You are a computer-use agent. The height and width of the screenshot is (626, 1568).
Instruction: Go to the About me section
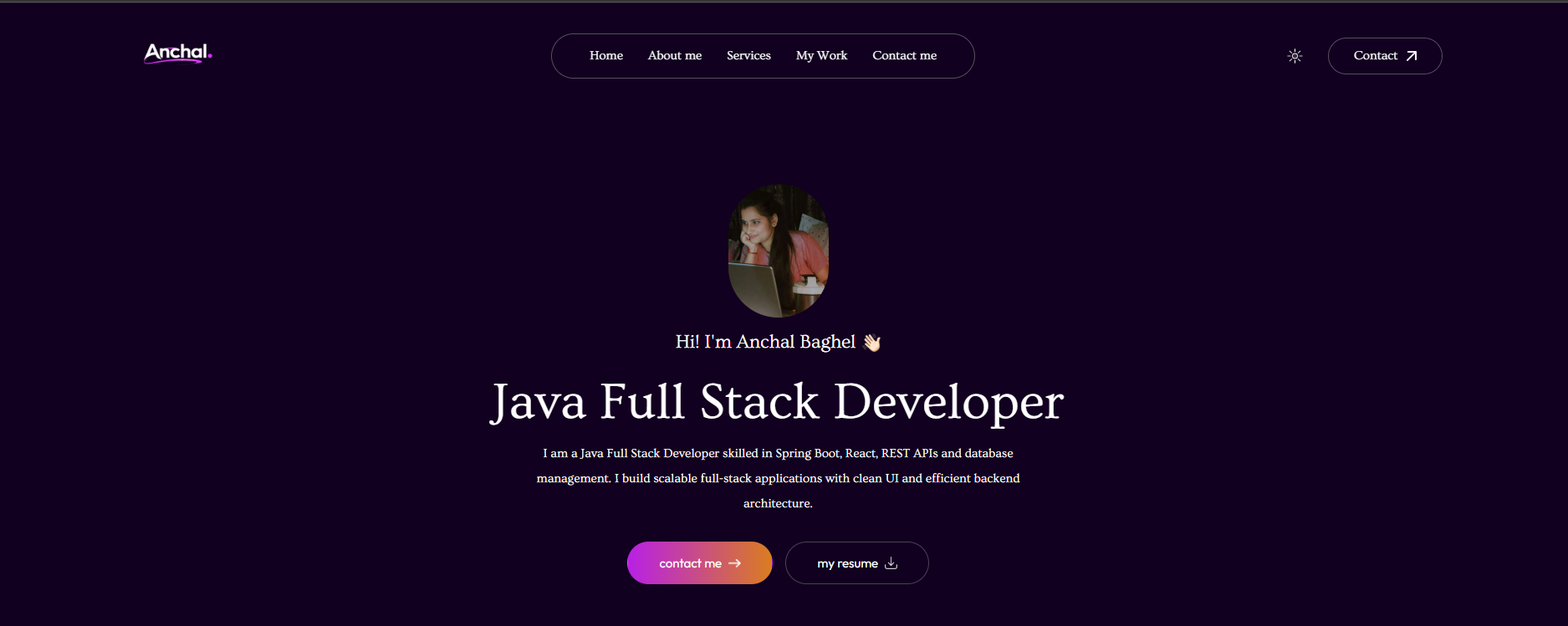675,56
